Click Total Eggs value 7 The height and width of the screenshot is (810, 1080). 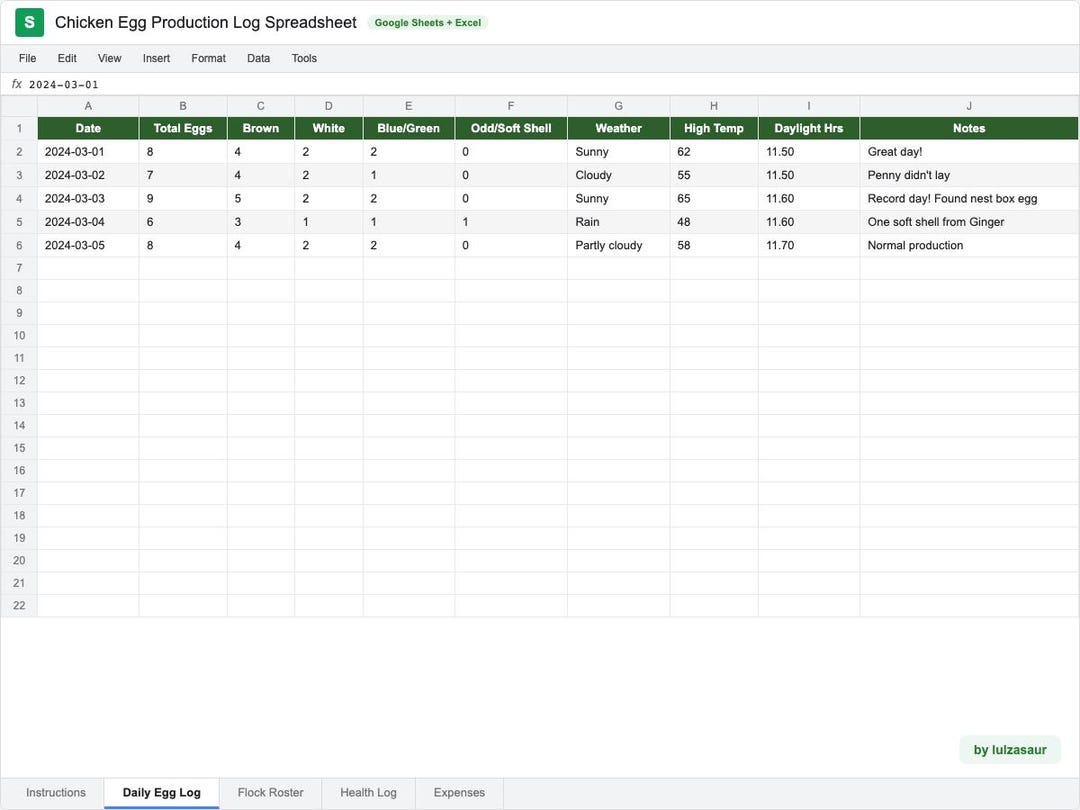(183, 175)
